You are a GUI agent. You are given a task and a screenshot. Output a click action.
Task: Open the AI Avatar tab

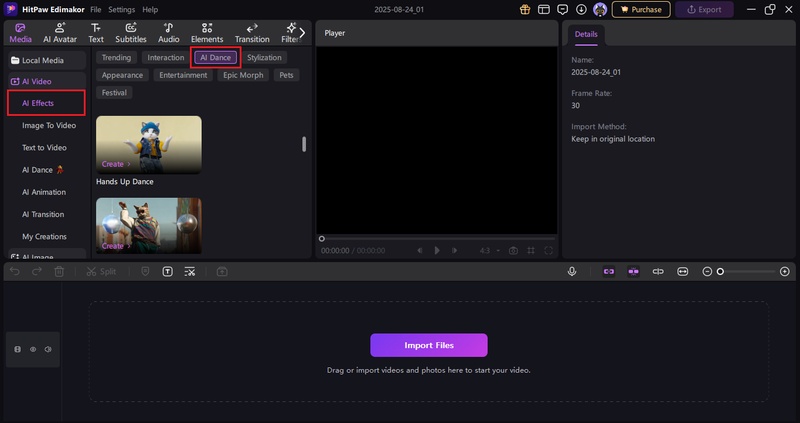pos(60,33)
